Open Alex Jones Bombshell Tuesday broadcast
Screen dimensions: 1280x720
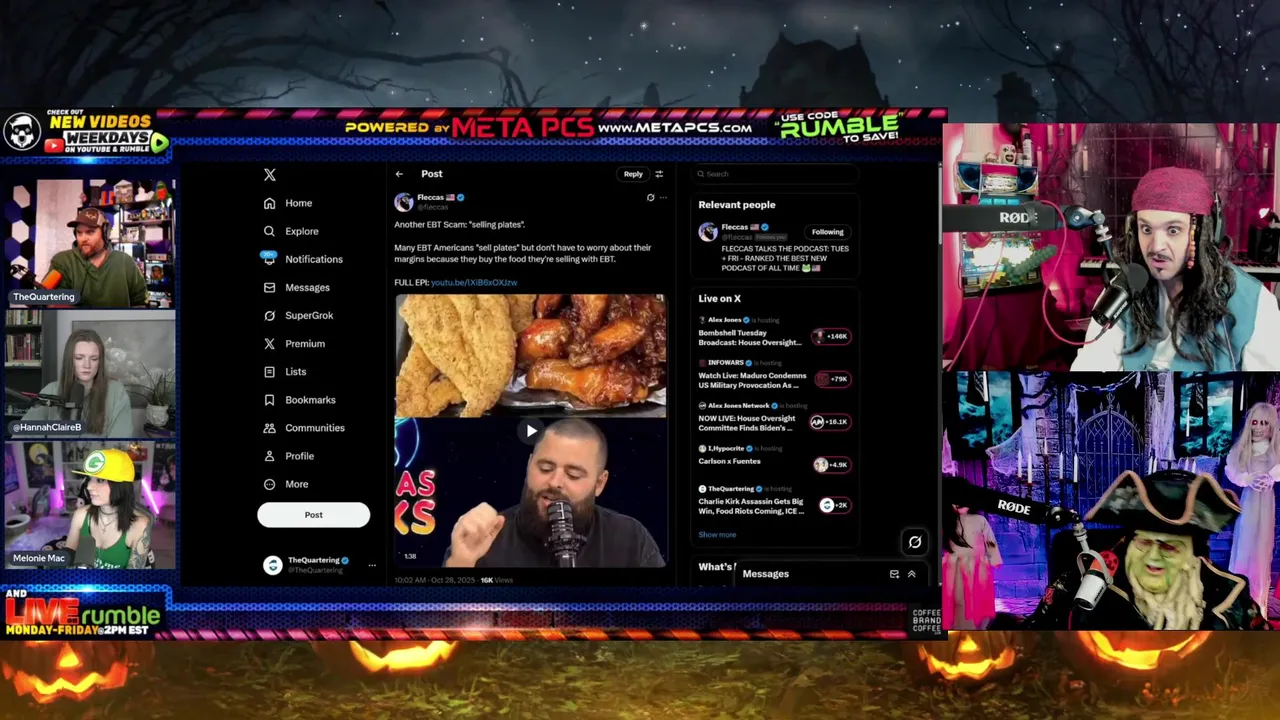click(752, 337)
